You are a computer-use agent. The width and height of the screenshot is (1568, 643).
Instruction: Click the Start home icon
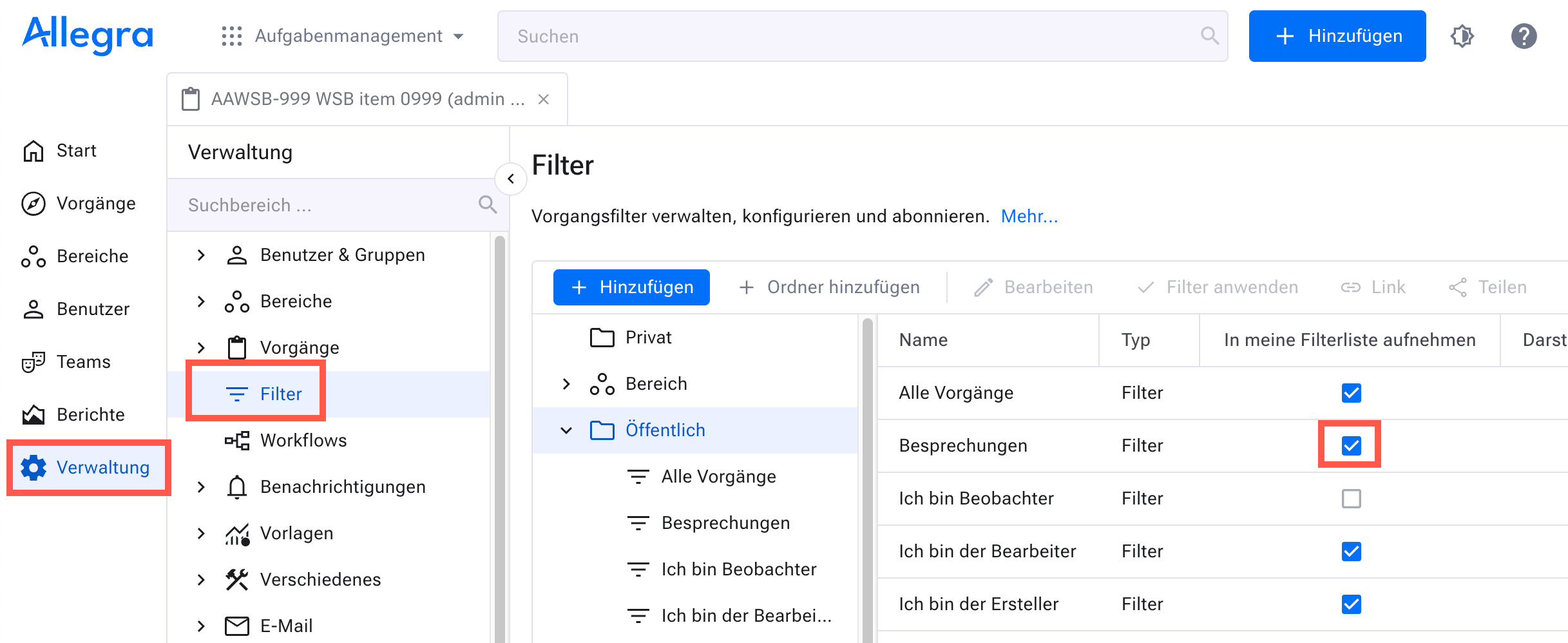[x=33, y=151]
